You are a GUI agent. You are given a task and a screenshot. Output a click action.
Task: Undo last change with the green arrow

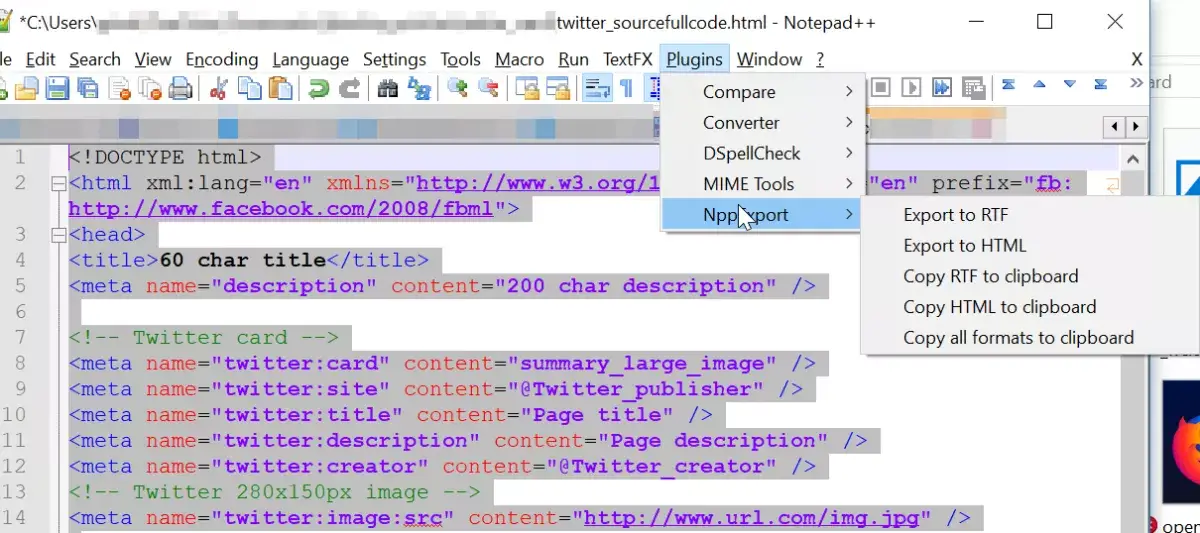point(318,89)
